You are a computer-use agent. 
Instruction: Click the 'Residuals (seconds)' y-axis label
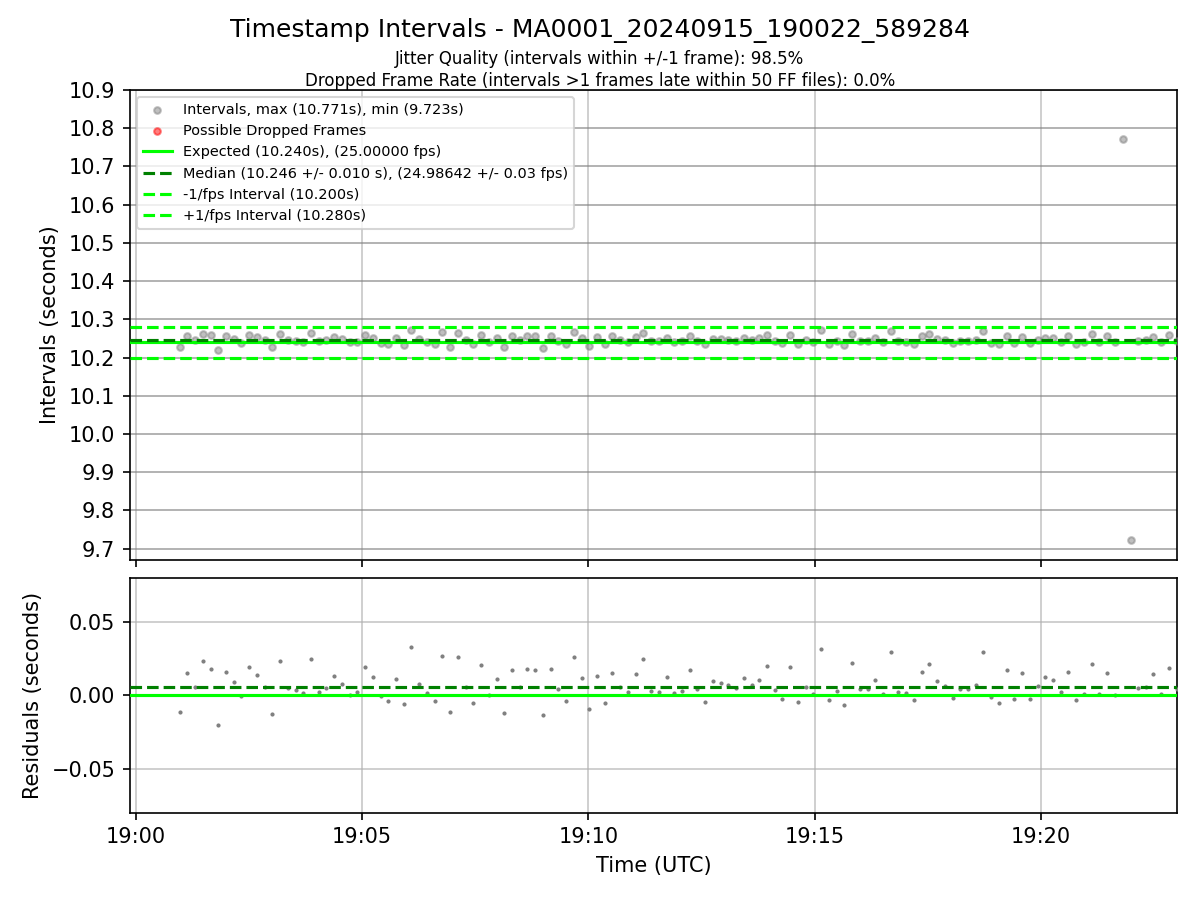pos(32,696)
